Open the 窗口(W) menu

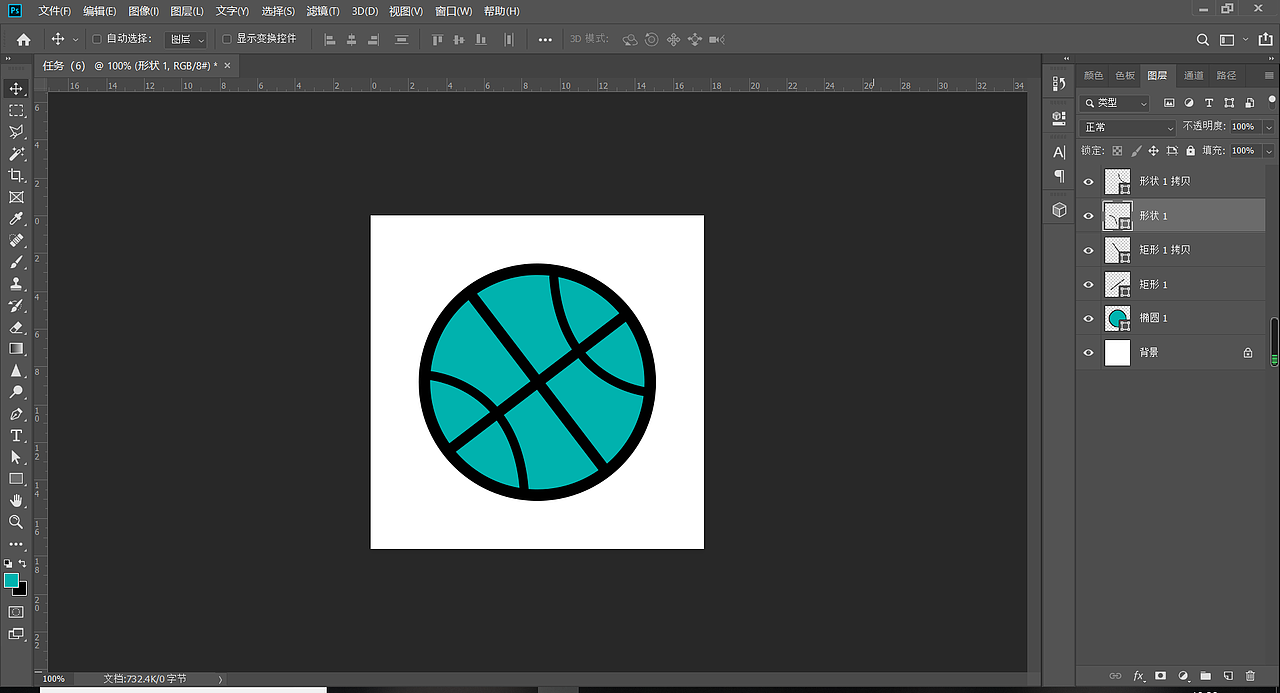[453, 11]
